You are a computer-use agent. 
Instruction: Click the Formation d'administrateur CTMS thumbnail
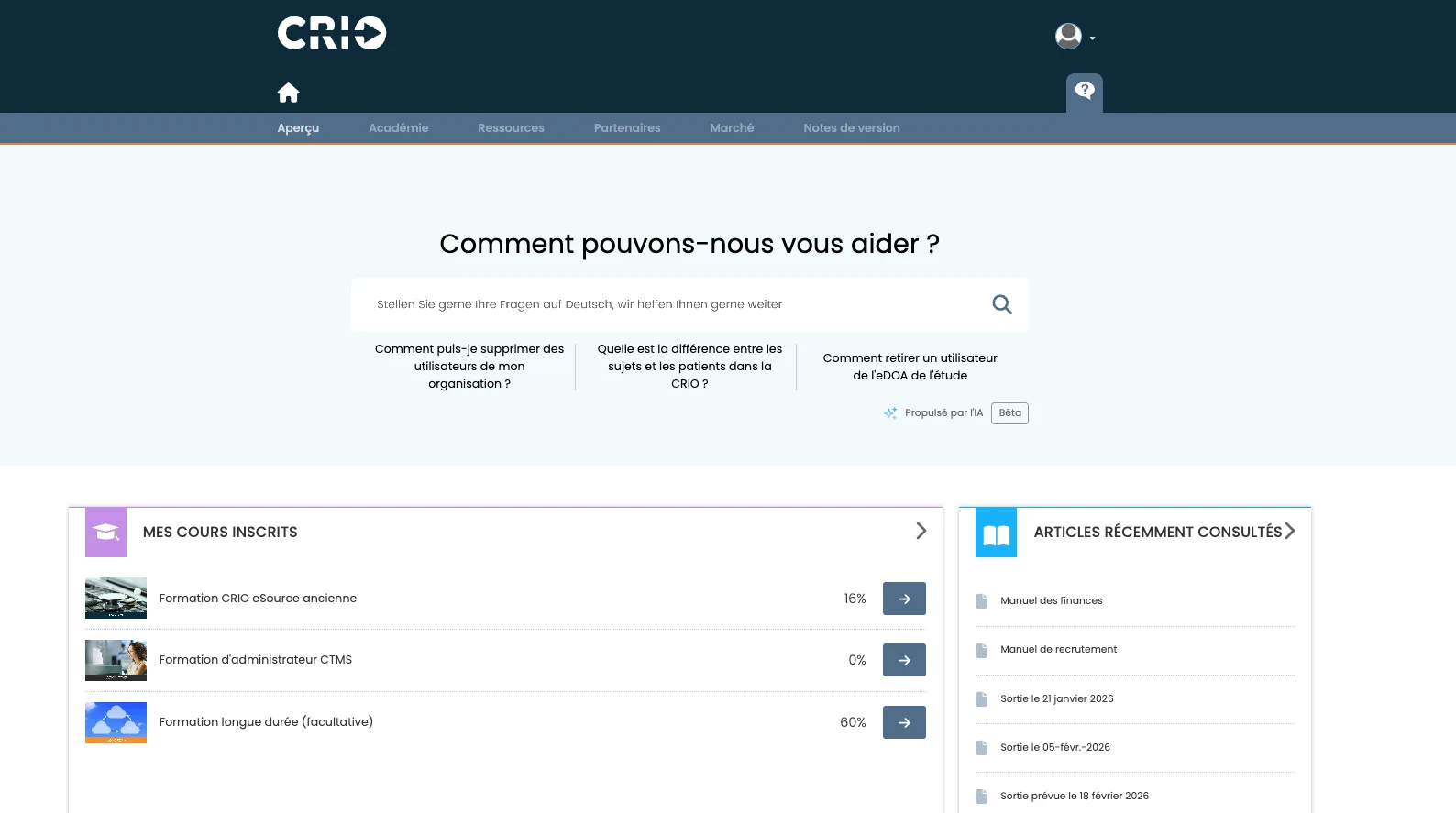point(116,660)
